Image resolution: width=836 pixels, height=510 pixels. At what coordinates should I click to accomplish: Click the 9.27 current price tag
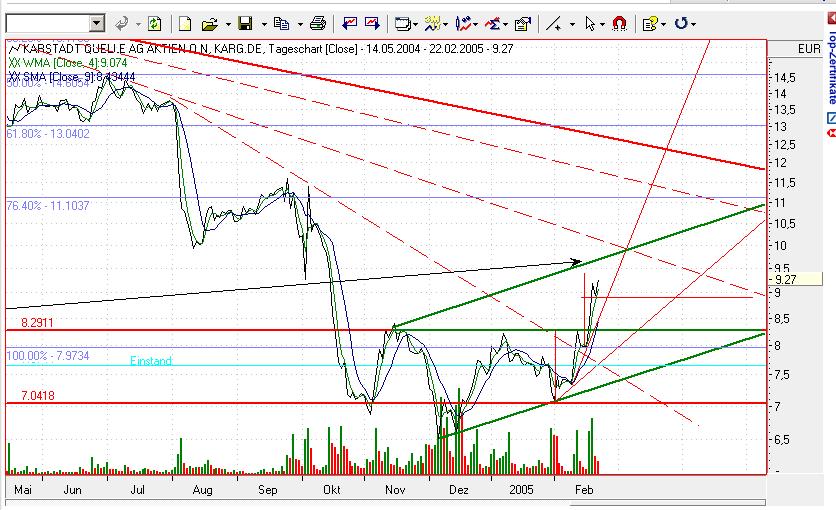click(795, 279)
